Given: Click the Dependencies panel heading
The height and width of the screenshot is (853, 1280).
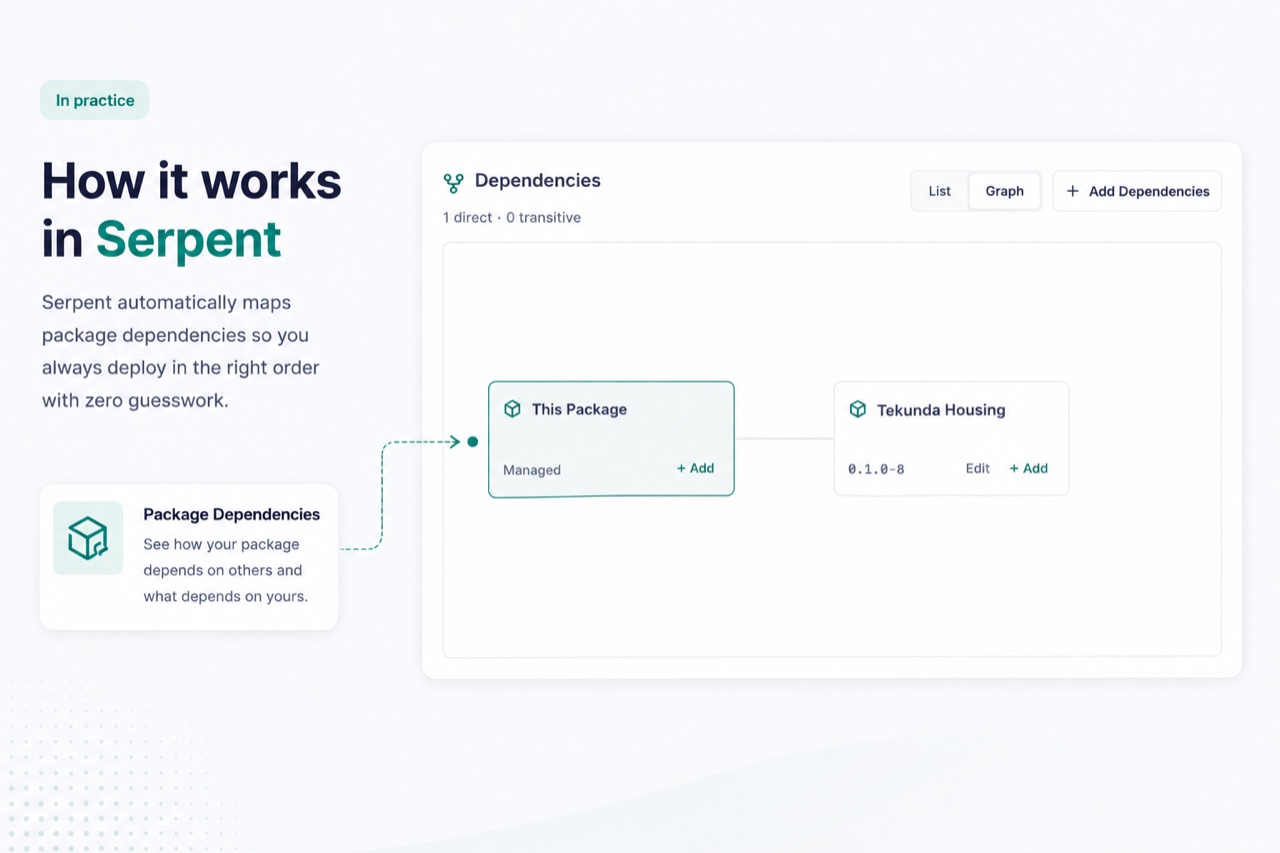Looking at the screenshot, I should tap(538, 181).
